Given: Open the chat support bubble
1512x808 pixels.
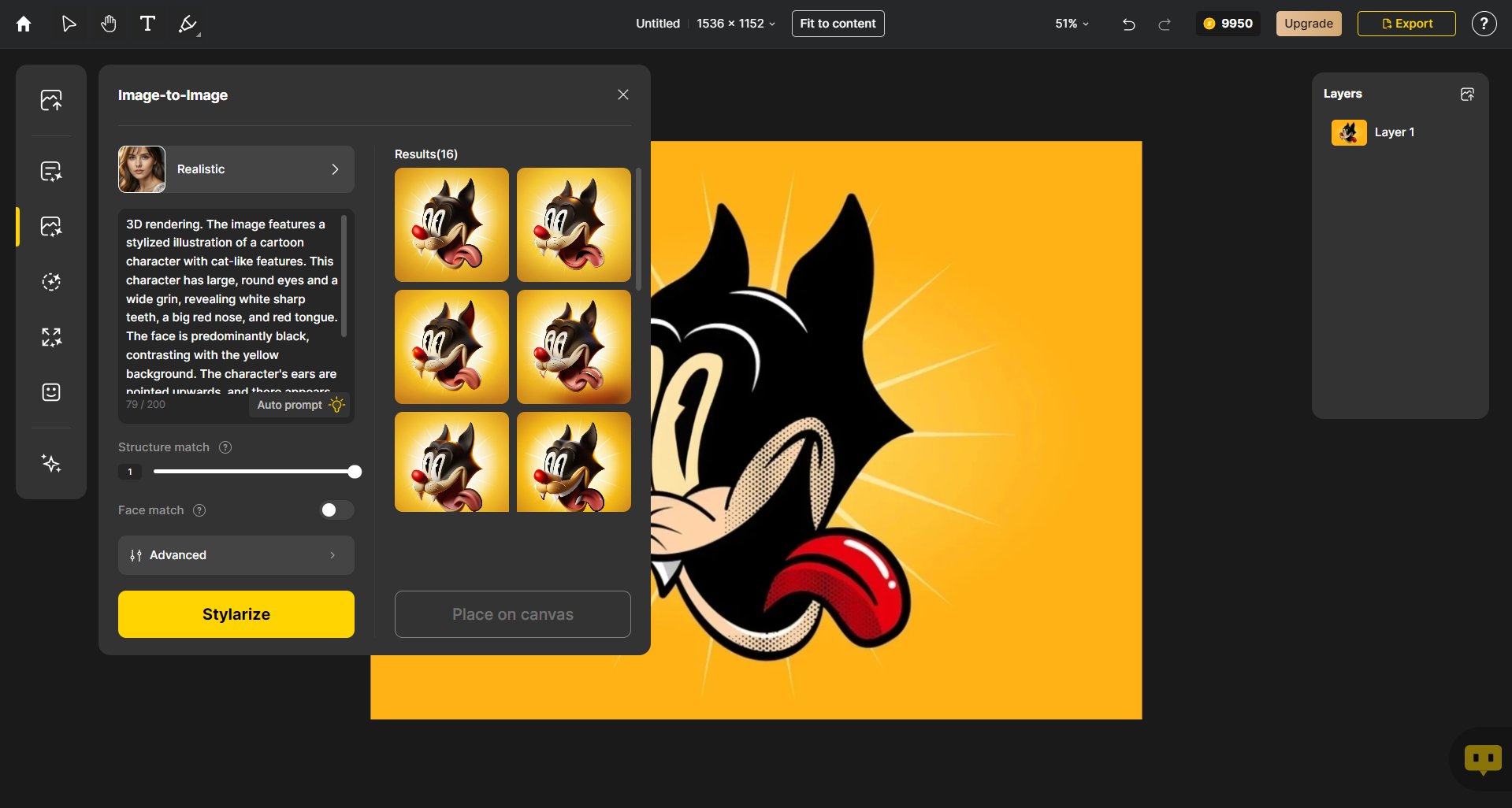Looking at the screenshot, I should (x=1483, y=760).
